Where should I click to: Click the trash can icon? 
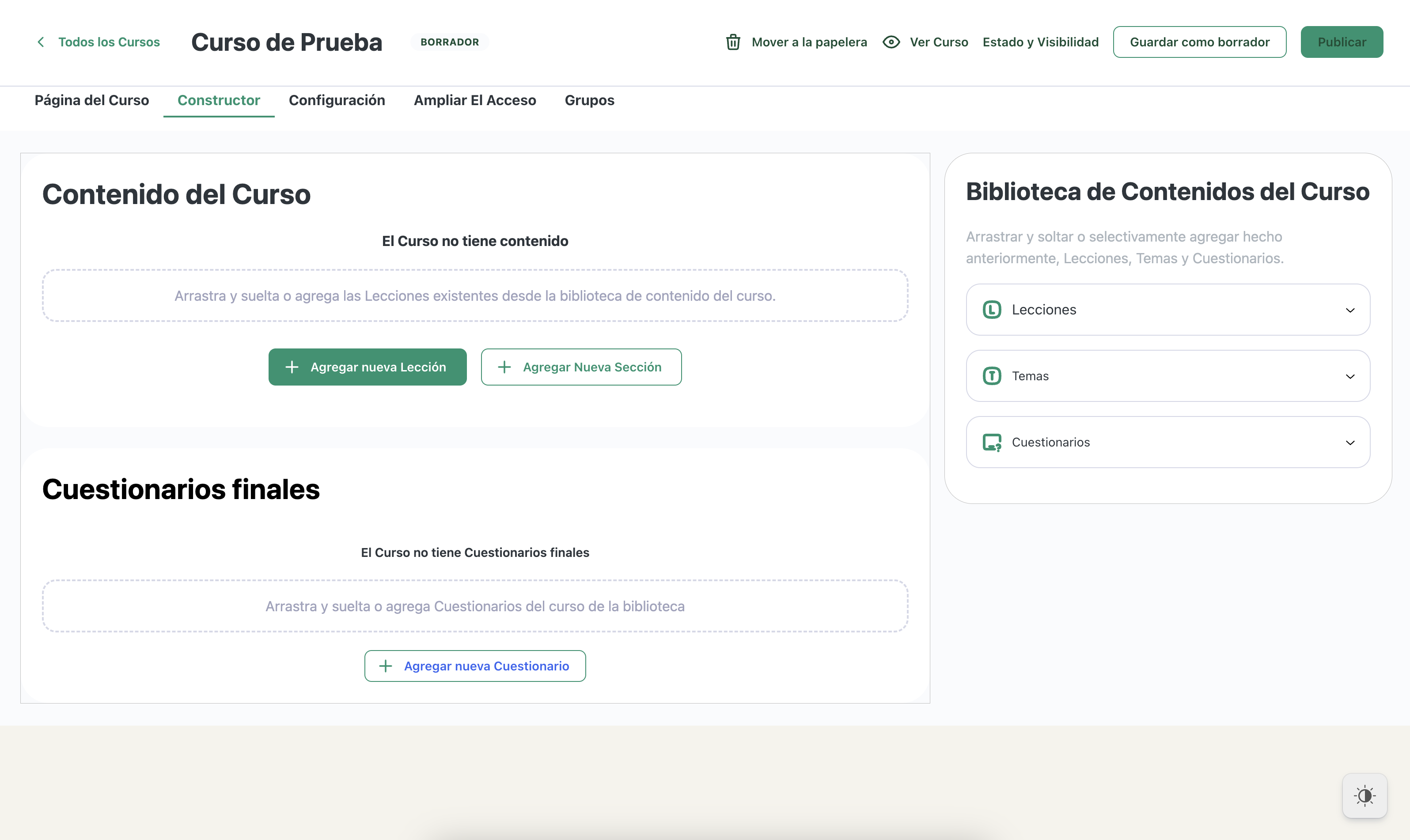(733, 42)
